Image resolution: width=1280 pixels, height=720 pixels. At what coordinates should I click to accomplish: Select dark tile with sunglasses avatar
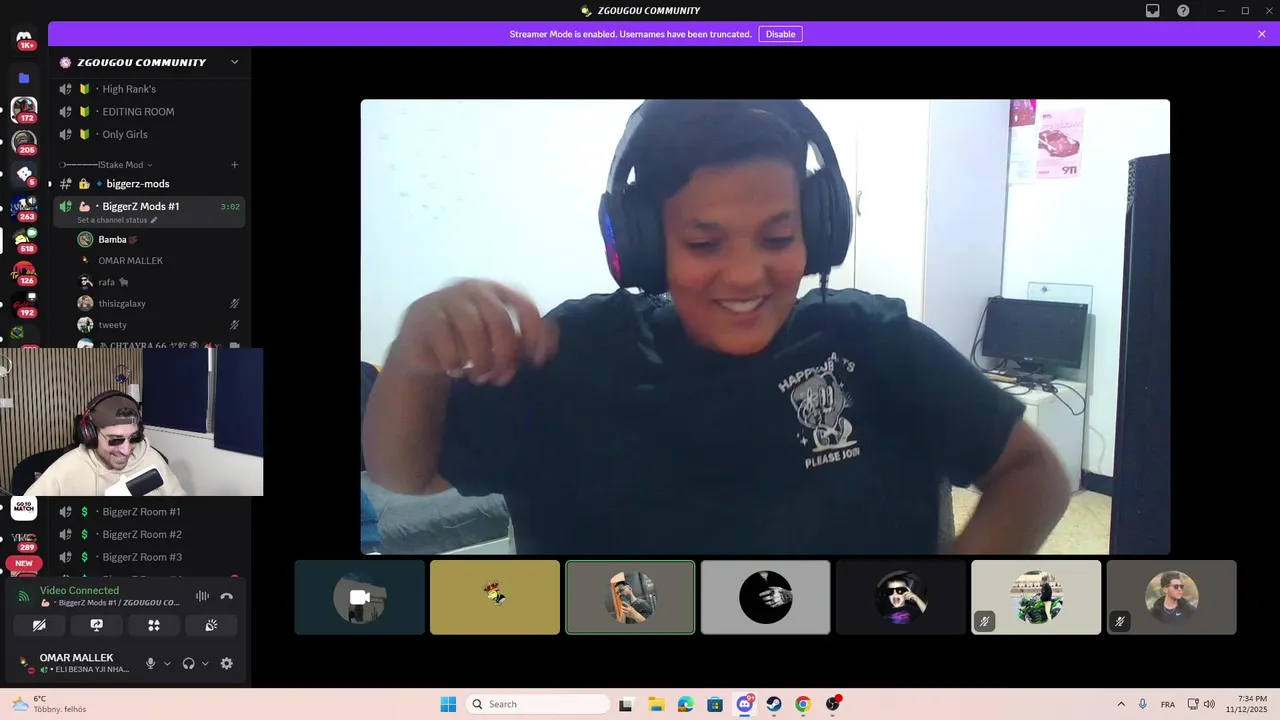pyautogui.click(x=901, y=597)
